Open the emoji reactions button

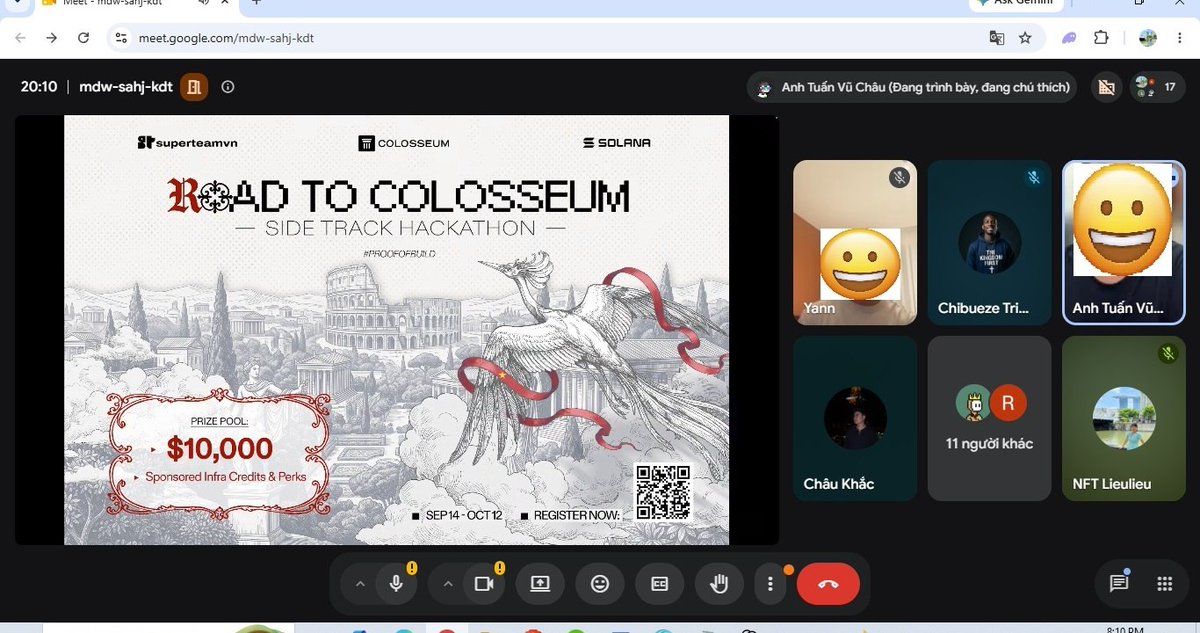tap(600, 584)
